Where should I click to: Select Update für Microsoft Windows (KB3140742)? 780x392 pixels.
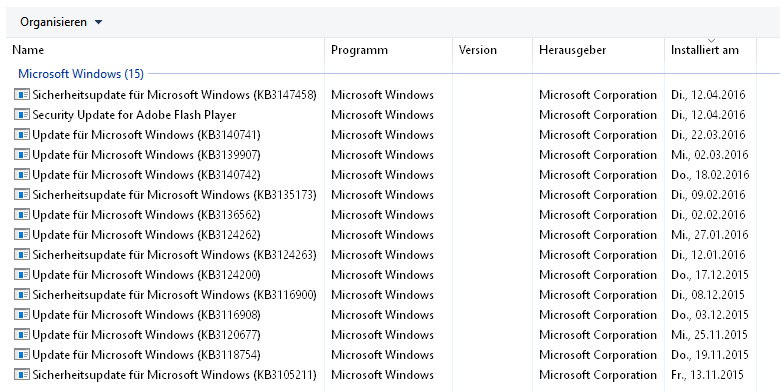pos(382,175)
